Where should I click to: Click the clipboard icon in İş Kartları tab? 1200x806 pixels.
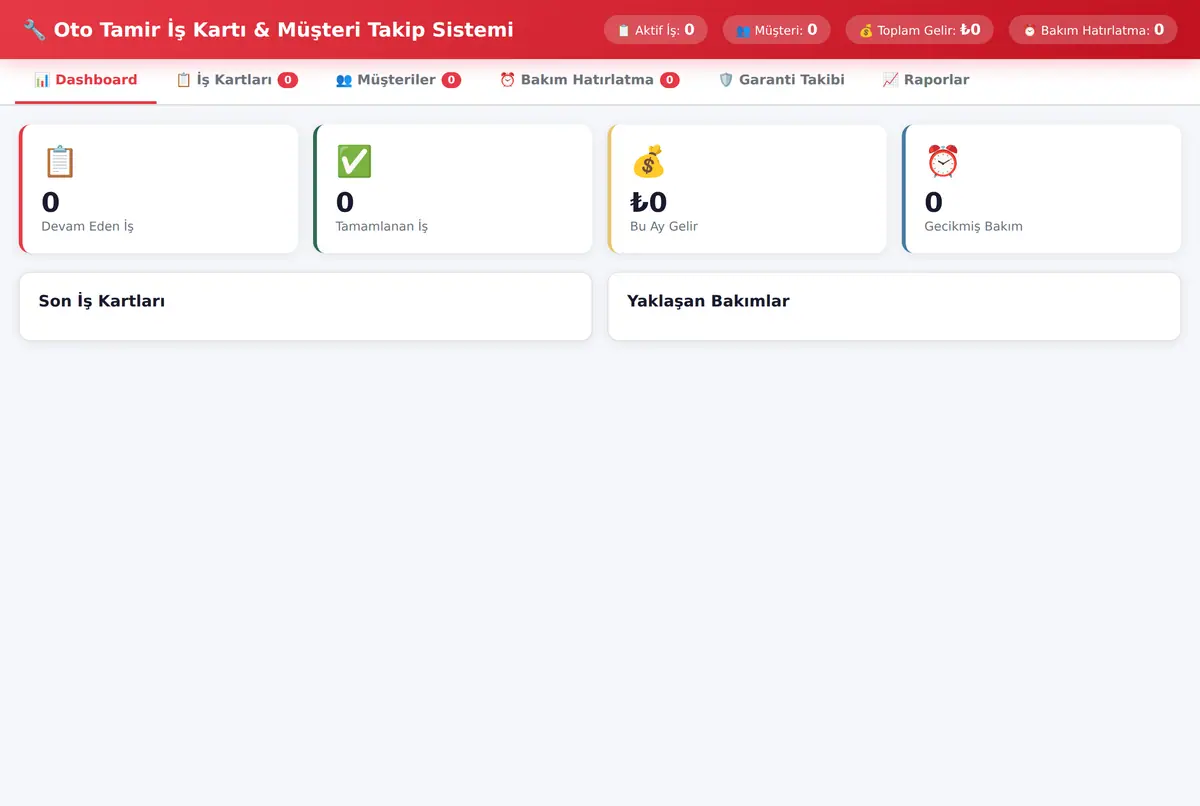click(x=184, y=80)
